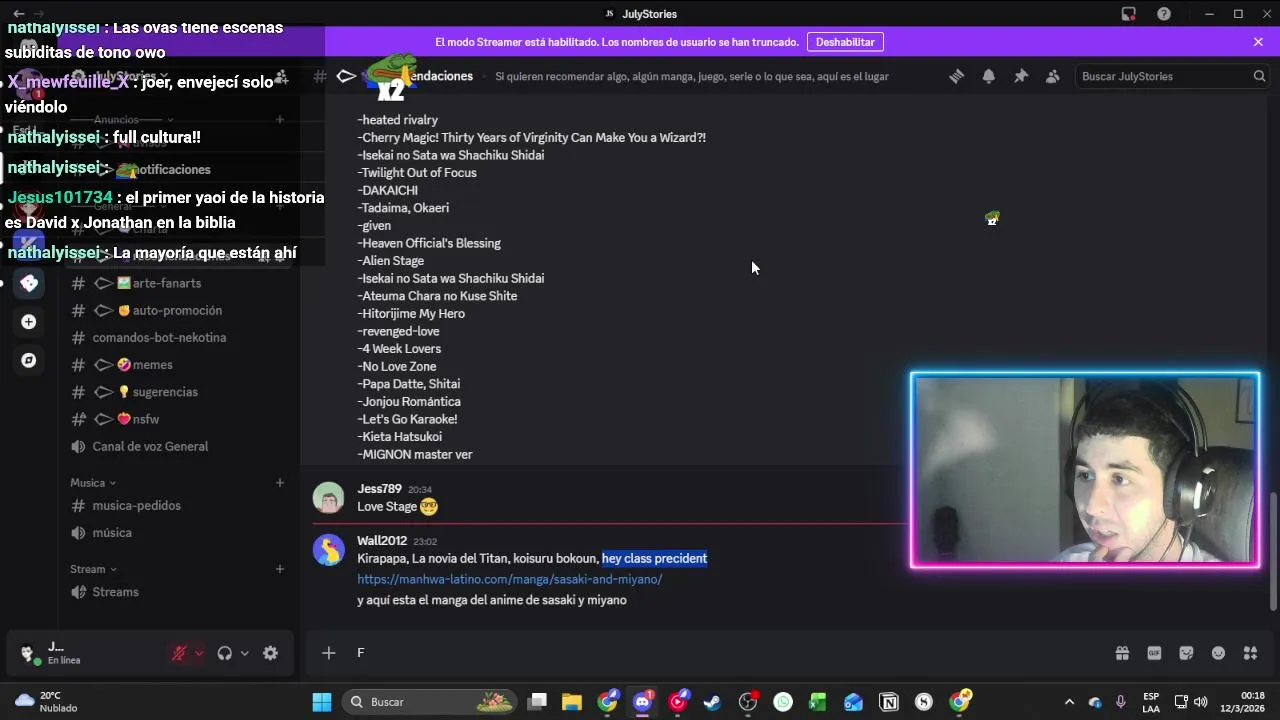Expand microphone input options arrow
Viewport: 1280px width, 720px height.
tap(199, 653)
